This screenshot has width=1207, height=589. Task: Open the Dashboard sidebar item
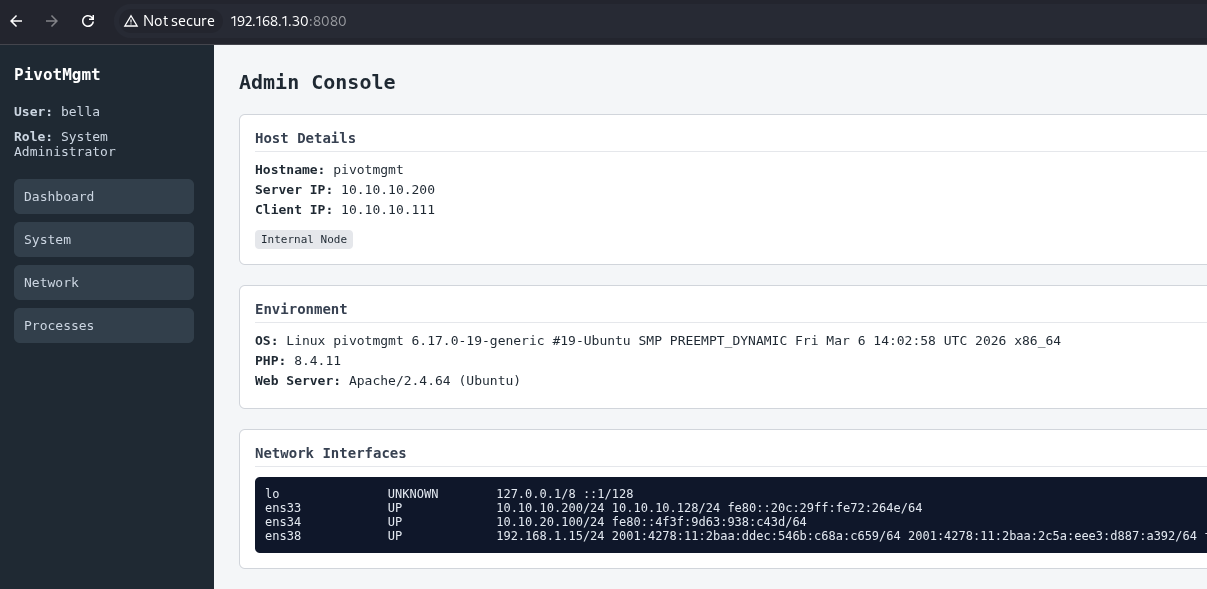(x=104, y=196)
